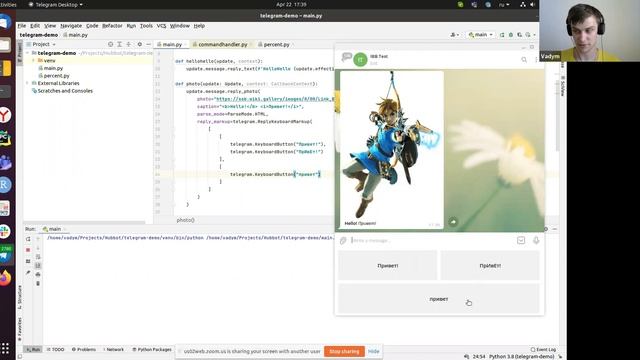The image size is (640, 360).
Task: Open Python Packages tool window
Action: coord(152,349)
